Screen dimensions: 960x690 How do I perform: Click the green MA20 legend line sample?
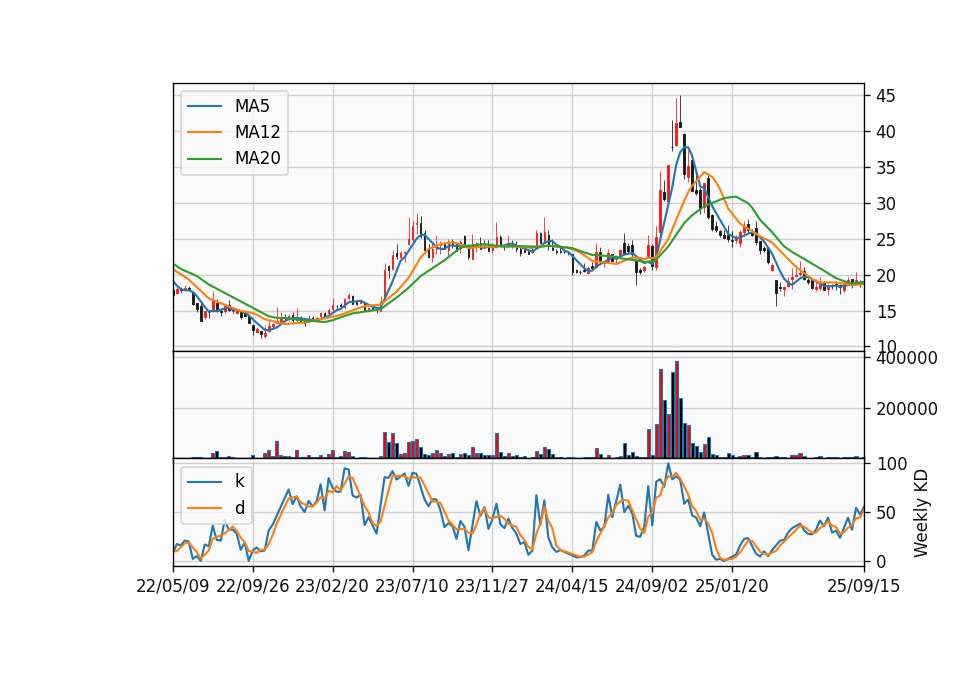(204, 158)
